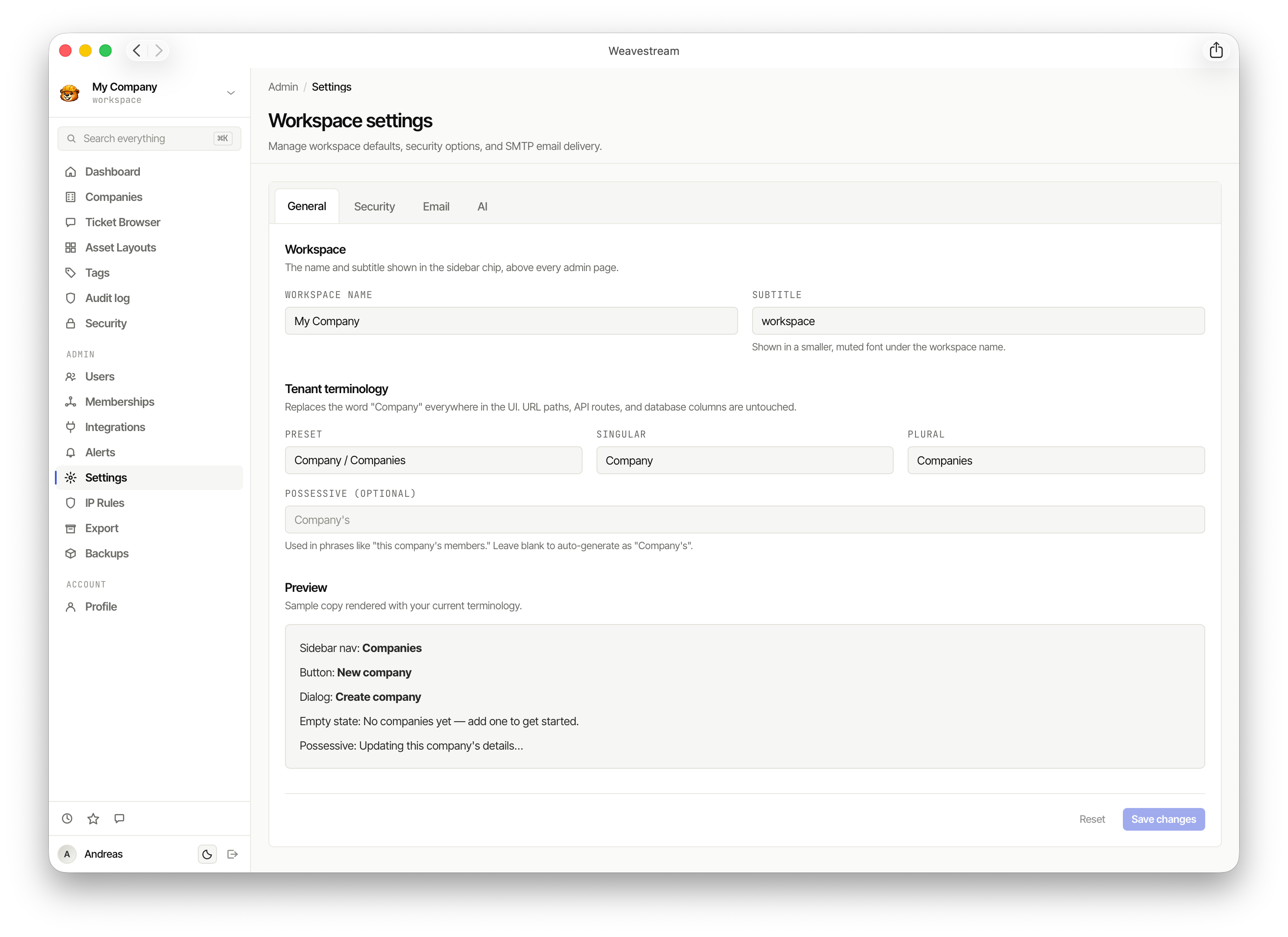Click the Asset Layouts grid icon

pos(71,248)
